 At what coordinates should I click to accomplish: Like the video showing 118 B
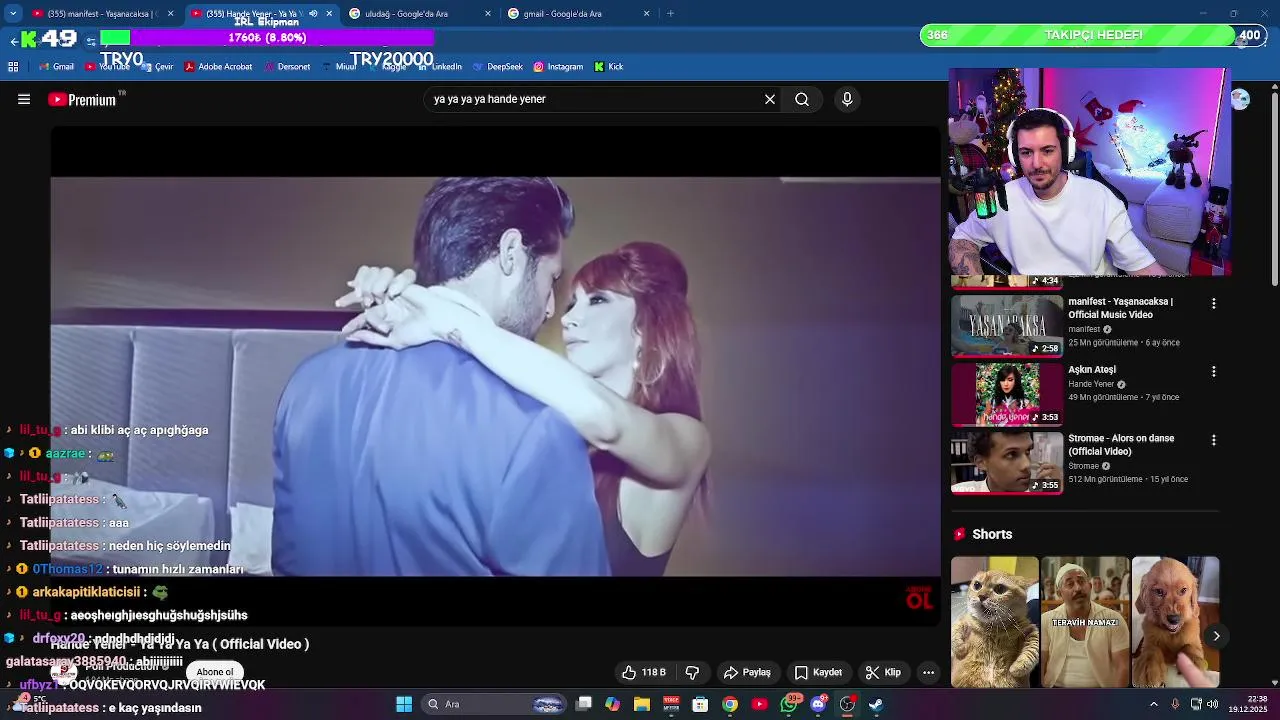pyautogui.click(x=644, y=672)
